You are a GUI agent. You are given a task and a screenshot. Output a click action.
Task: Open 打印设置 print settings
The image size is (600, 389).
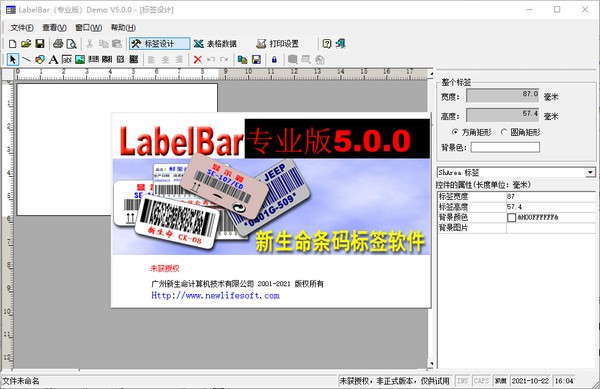tap(278, 44)
